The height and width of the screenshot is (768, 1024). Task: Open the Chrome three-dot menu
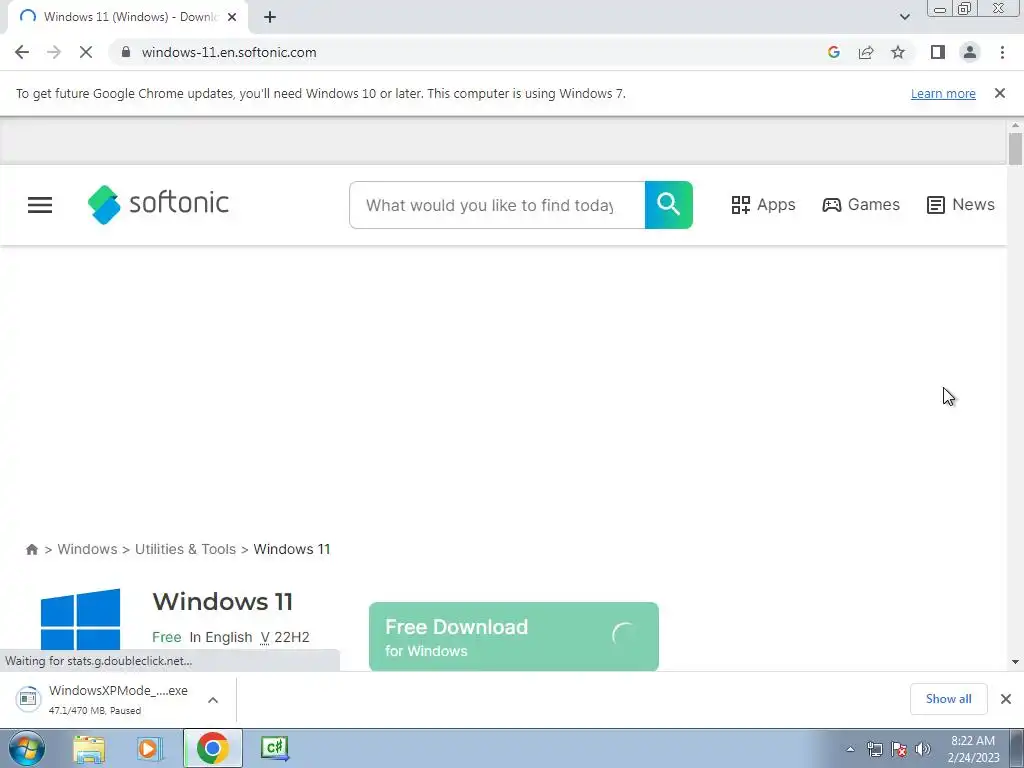(1002, 52)
